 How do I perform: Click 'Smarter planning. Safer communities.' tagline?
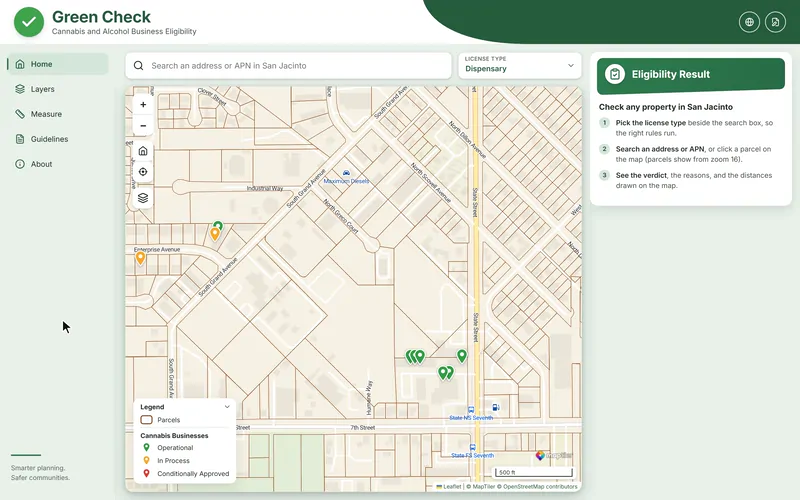coord(40,472)
